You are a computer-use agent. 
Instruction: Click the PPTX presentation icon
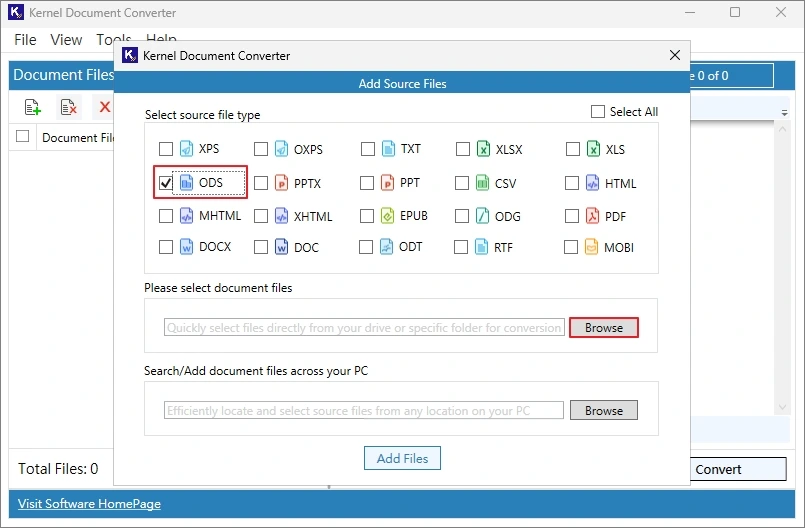pos(281,183)
